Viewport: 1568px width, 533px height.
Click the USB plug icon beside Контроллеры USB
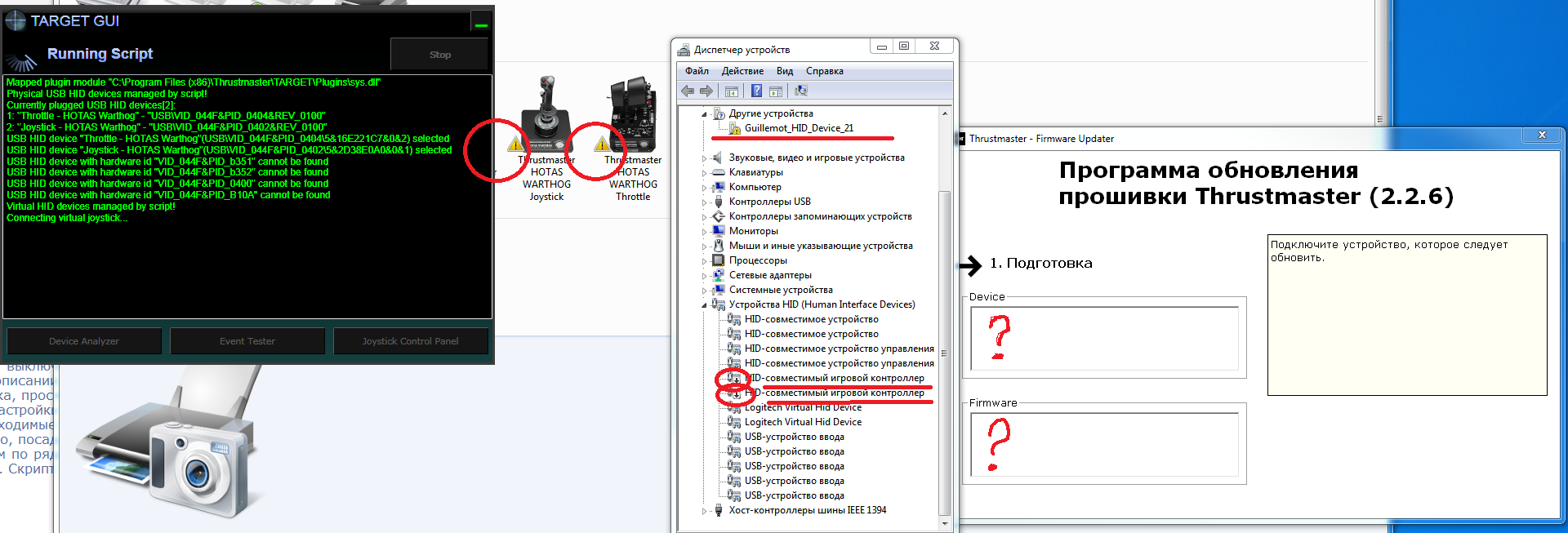(719, 202)
